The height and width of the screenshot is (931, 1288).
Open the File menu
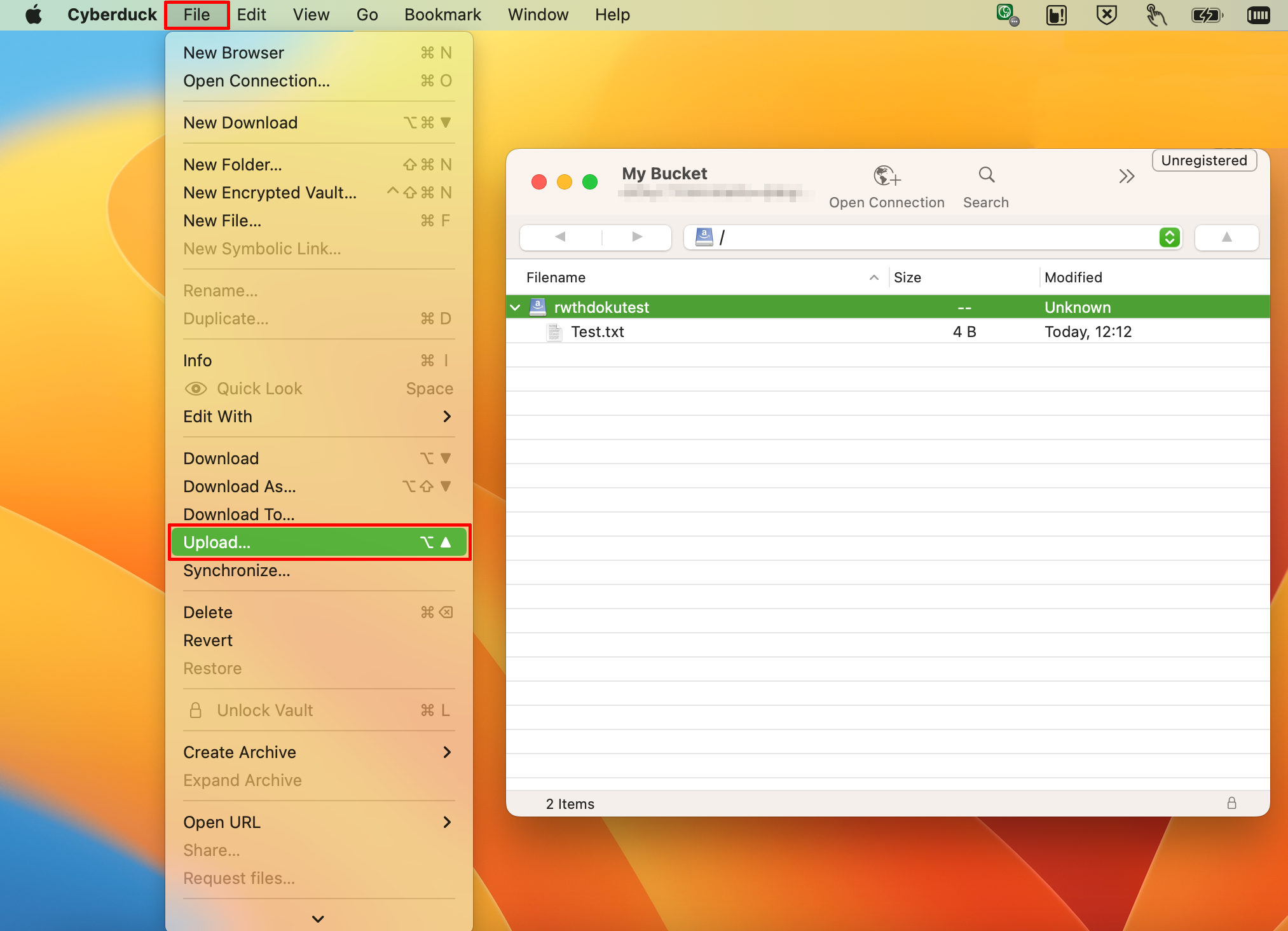(x=196, y=15)
